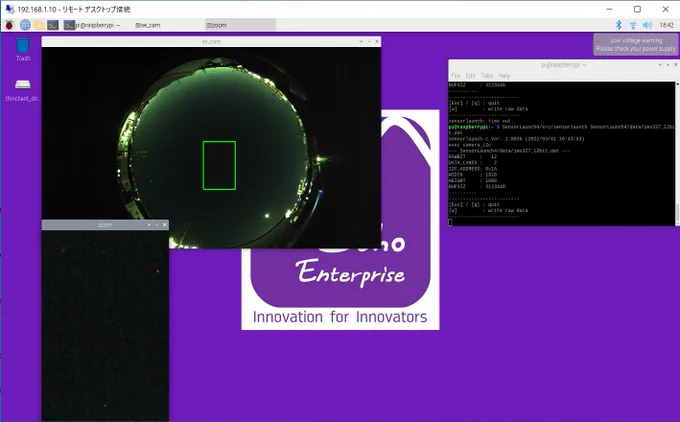Close the zoom window
The width and height of the screenshot is (680, 422).
tap(165, 225)
